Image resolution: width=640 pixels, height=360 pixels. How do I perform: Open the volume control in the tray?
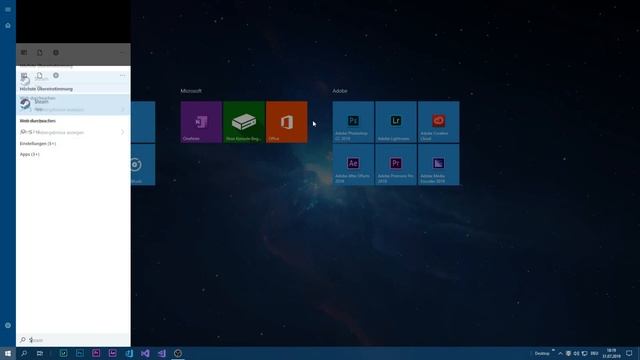pos(576,353)
